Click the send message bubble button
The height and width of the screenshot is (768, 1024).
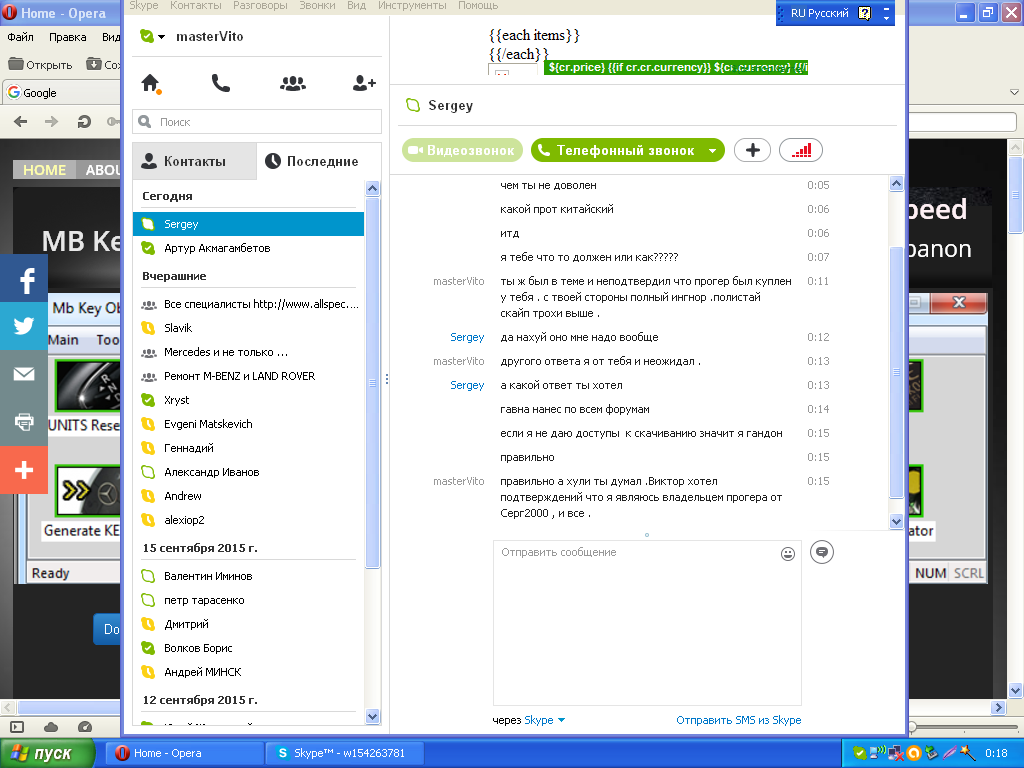coord(822,552)
